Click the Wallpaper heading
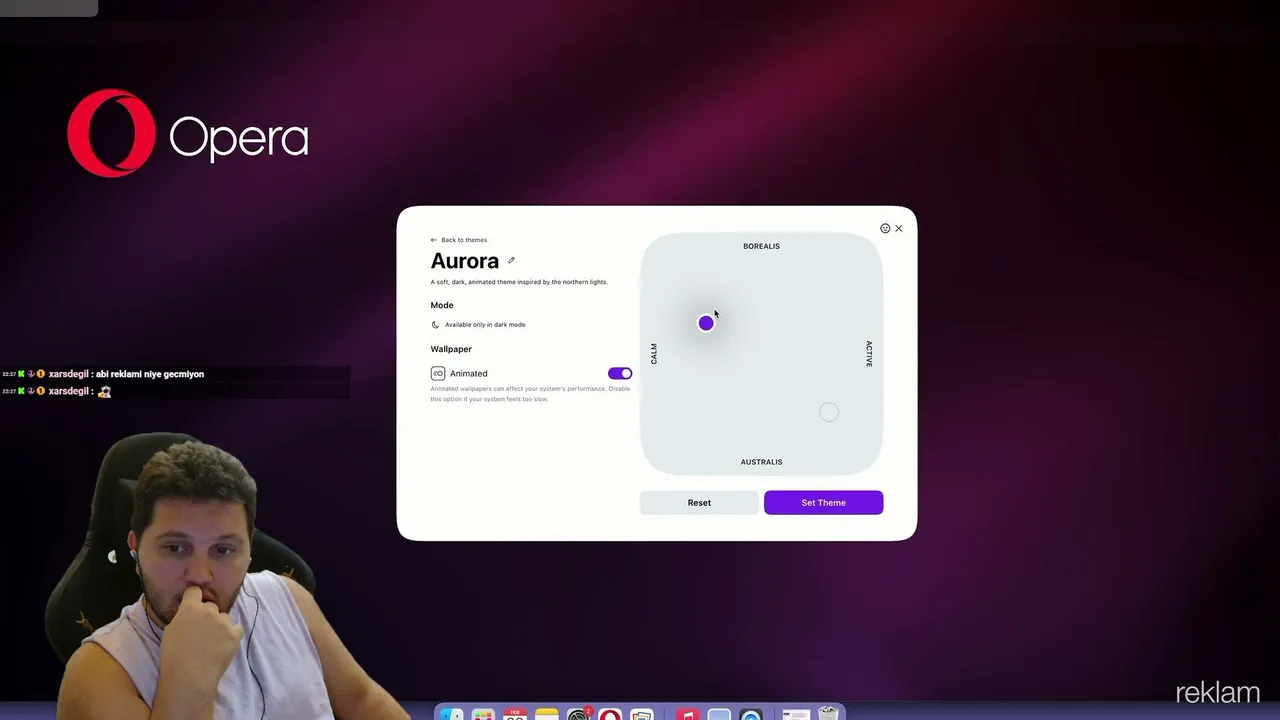 [451, 349]
